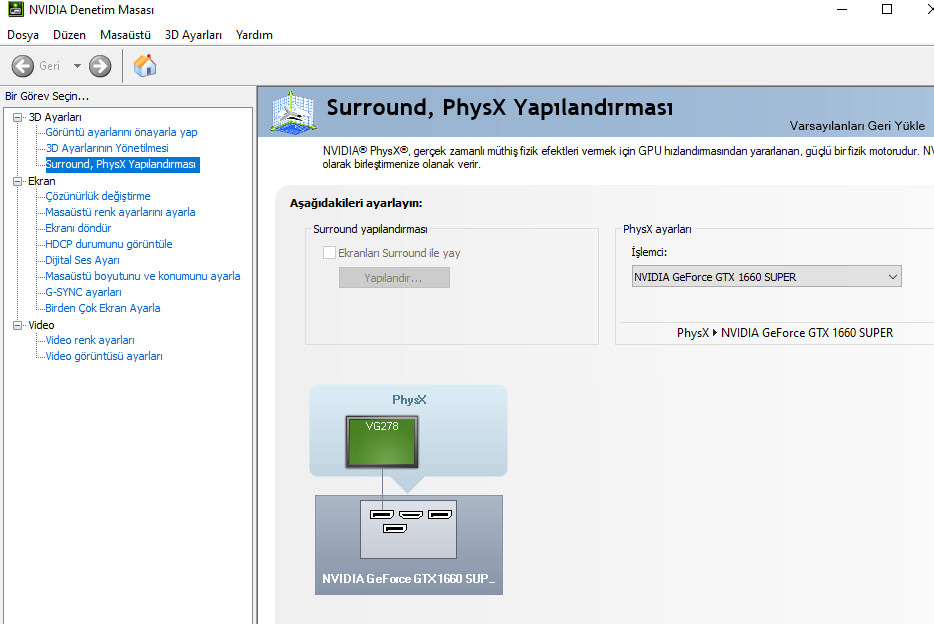This screenshot has width=934, height=624.
Task: Open the Home page via house icon
Action: 145,65
